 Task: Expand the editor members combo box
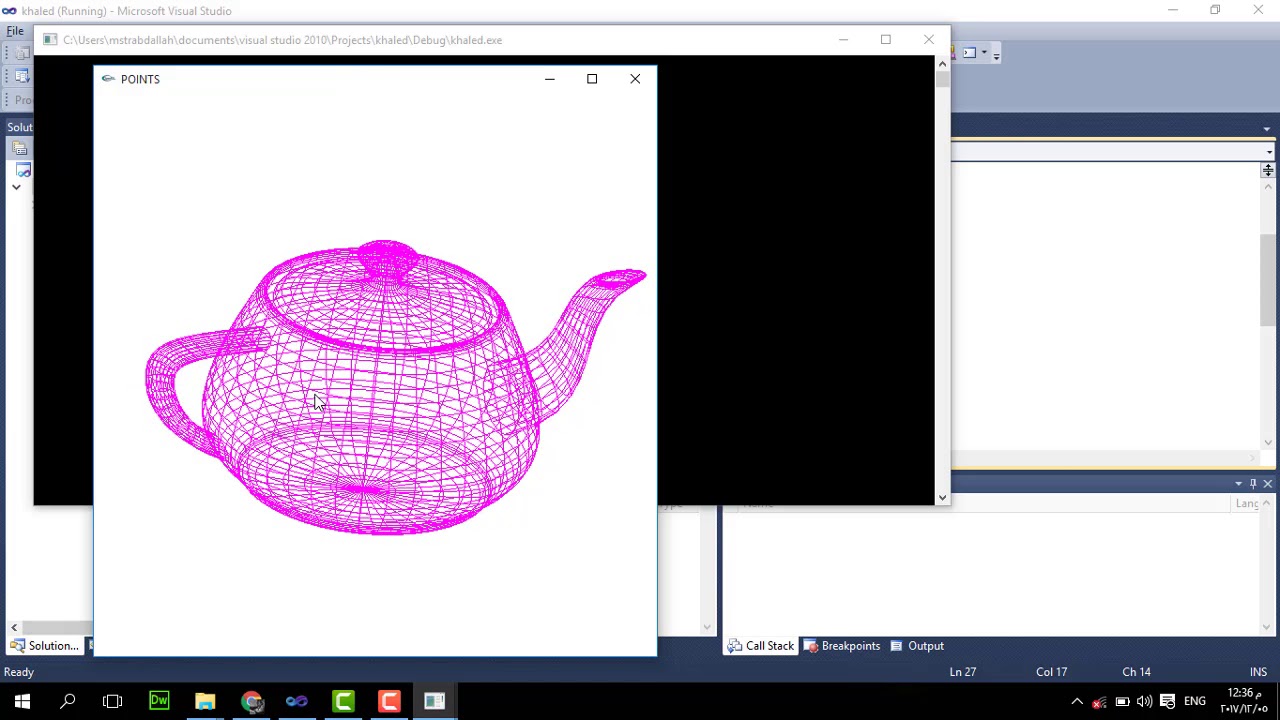pos(1269,152)
